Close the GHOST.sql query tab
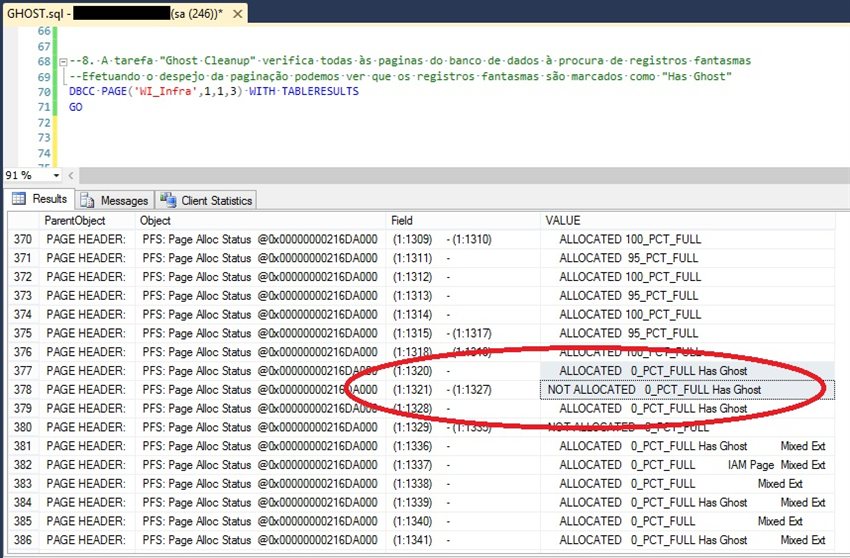 237,14
